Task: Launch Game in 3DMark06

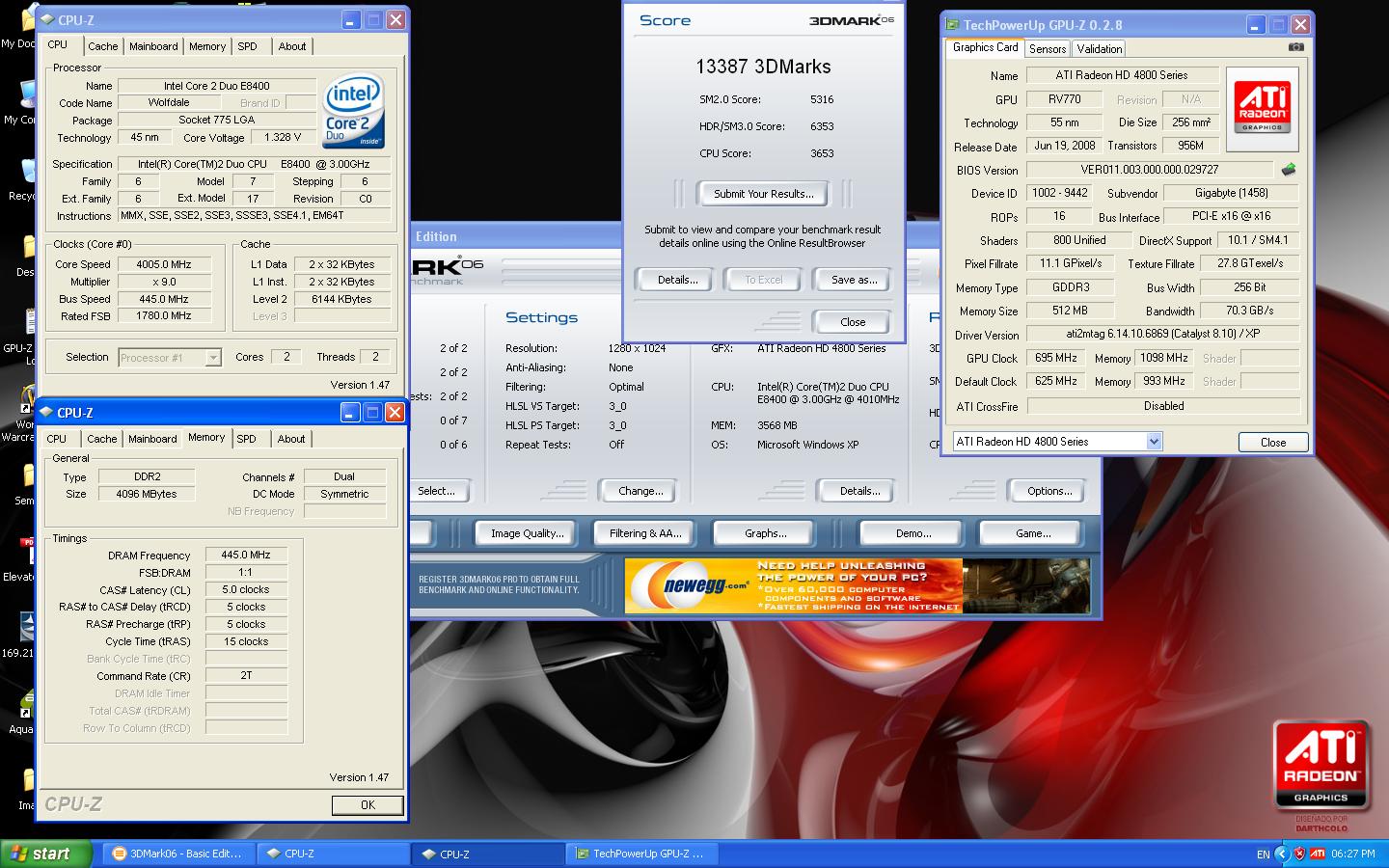Action: [x=1033, y=533]
